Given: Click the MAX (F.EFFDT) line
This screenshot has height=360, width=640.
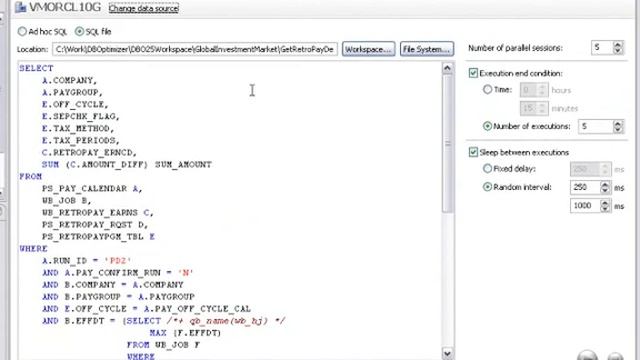Looking at the screenshot, I should pyautogui.click(x=185, y=333).
